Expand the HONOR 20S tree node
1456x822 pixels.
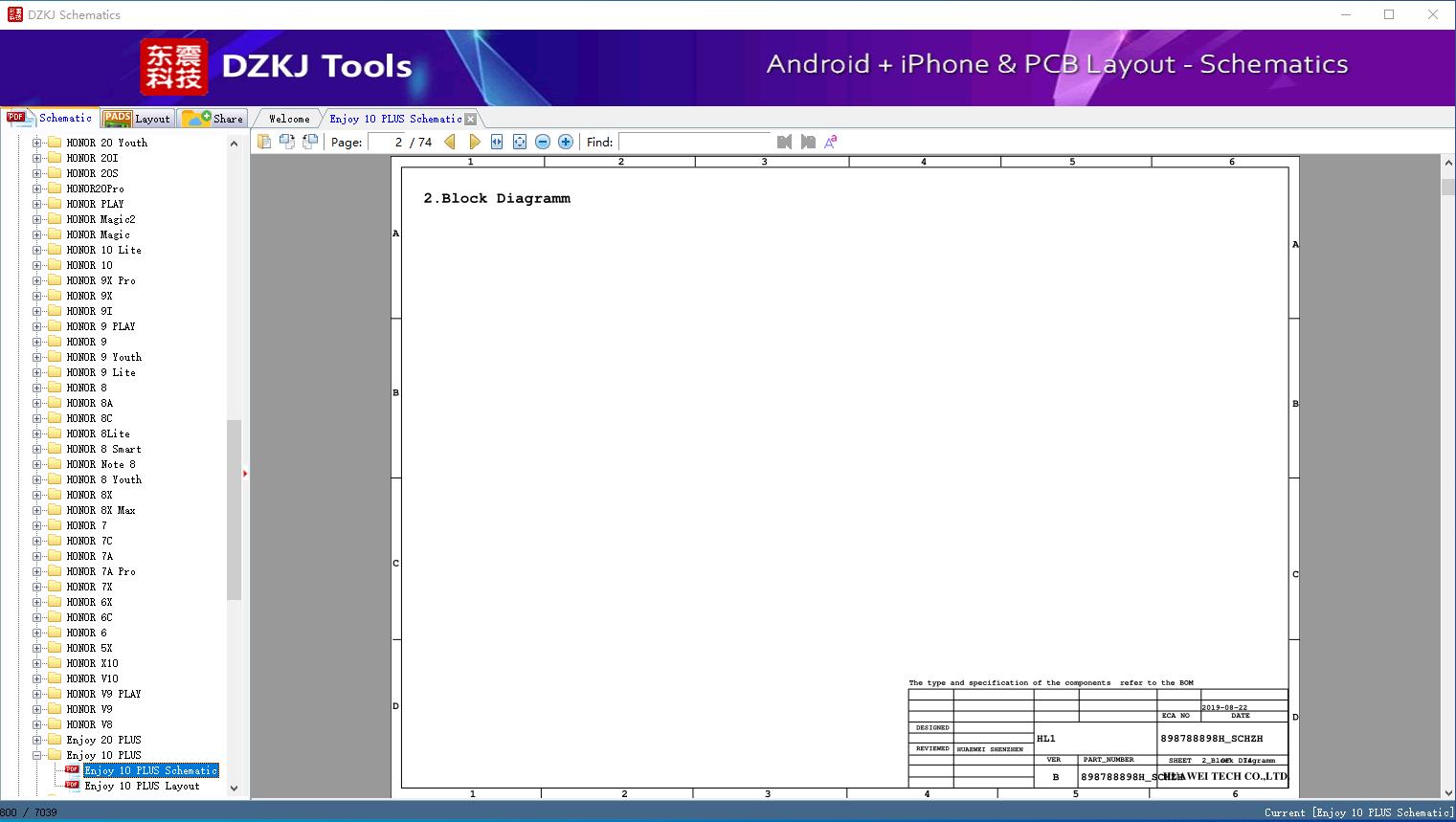coord(37,173)
